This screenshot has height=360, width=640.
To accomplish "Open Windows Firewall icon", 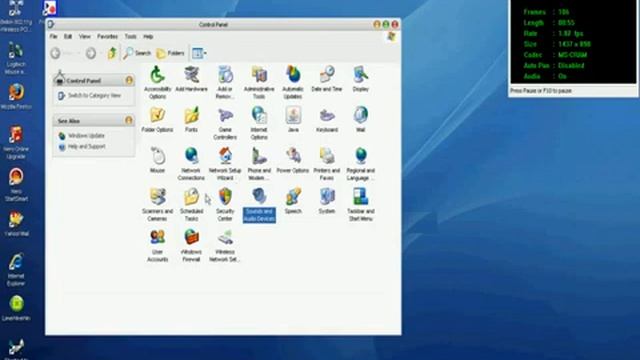I will coord(191,246).
